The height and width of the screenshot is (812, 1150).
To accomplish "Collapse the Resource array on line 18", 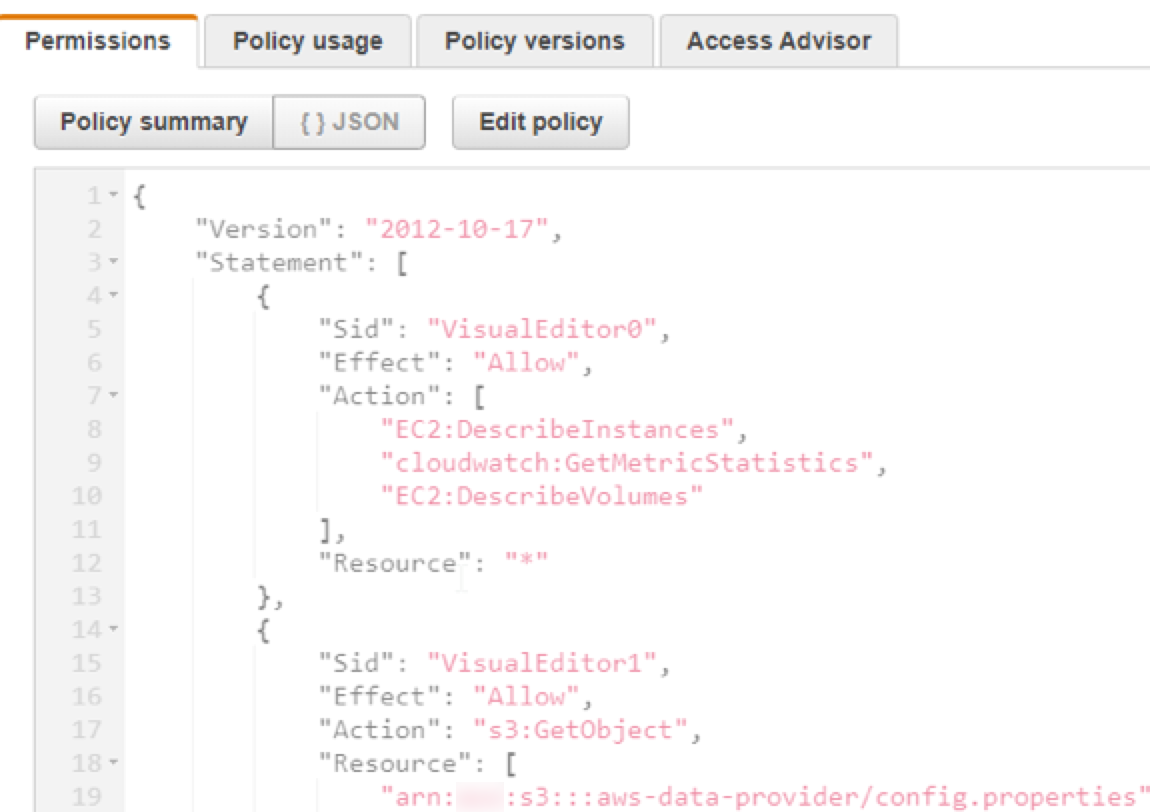I will coord(113,764).
